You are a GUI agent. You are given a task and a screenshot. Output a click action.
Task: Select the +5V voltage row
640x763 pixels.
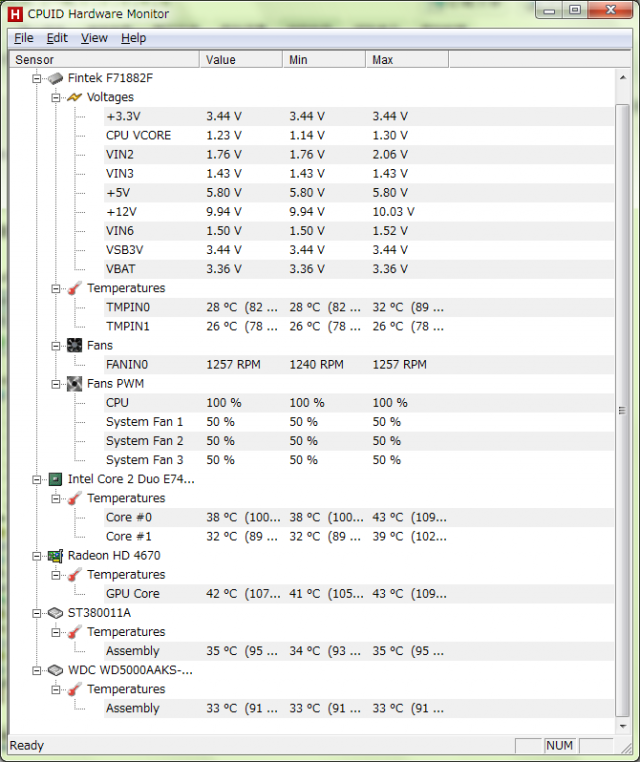[359, 193]
